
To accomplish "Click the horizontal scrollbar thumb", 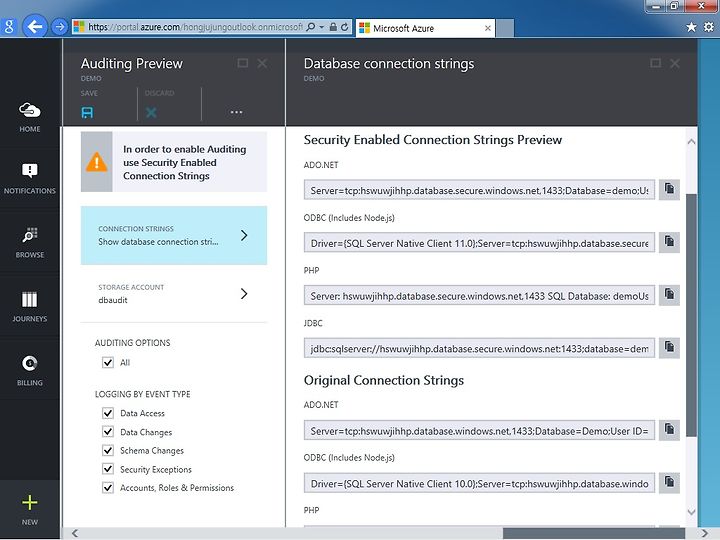I will [594, 533].
